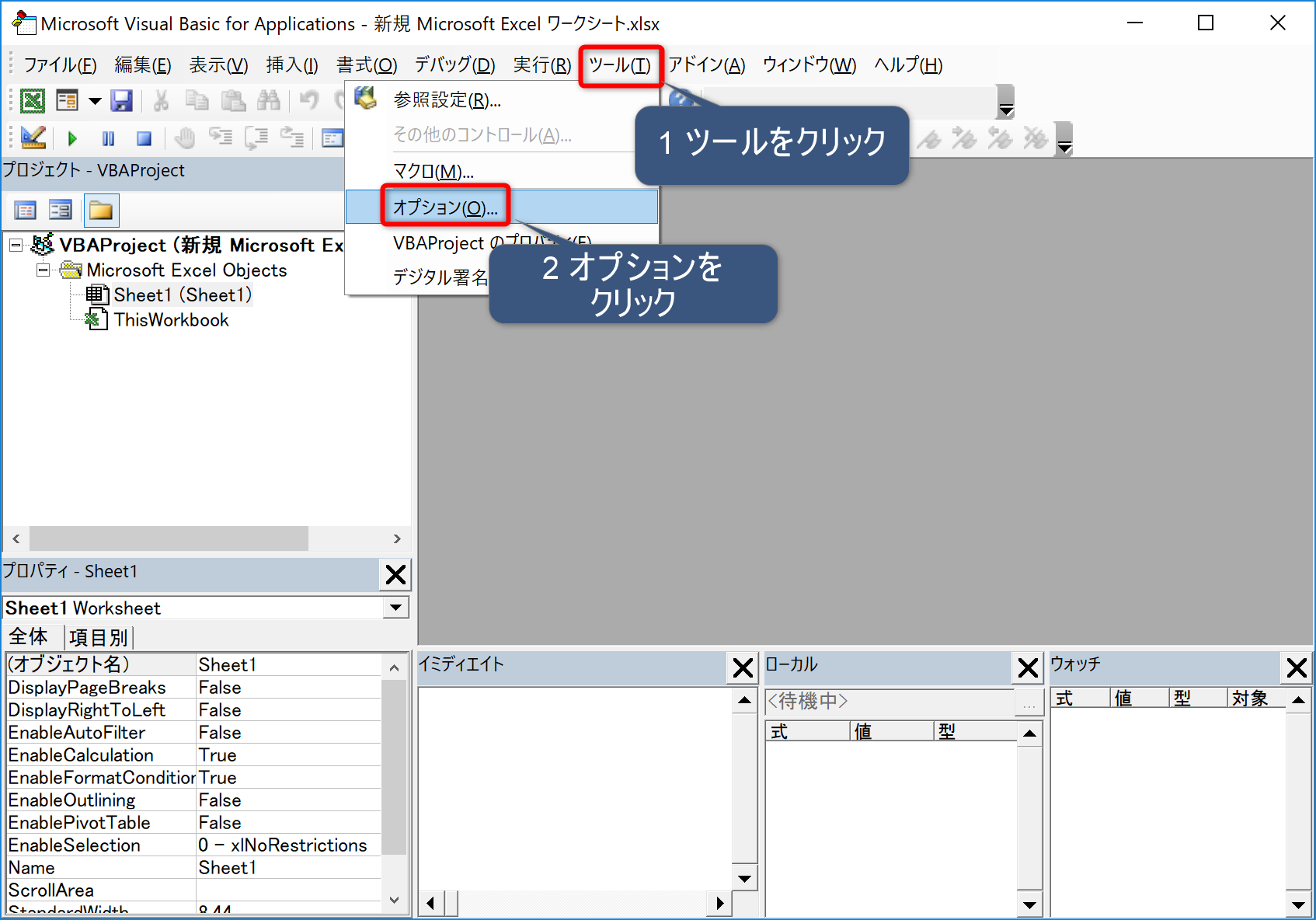
Task: Toggle Folders view in Project explorer
Action: click(101, 210)
